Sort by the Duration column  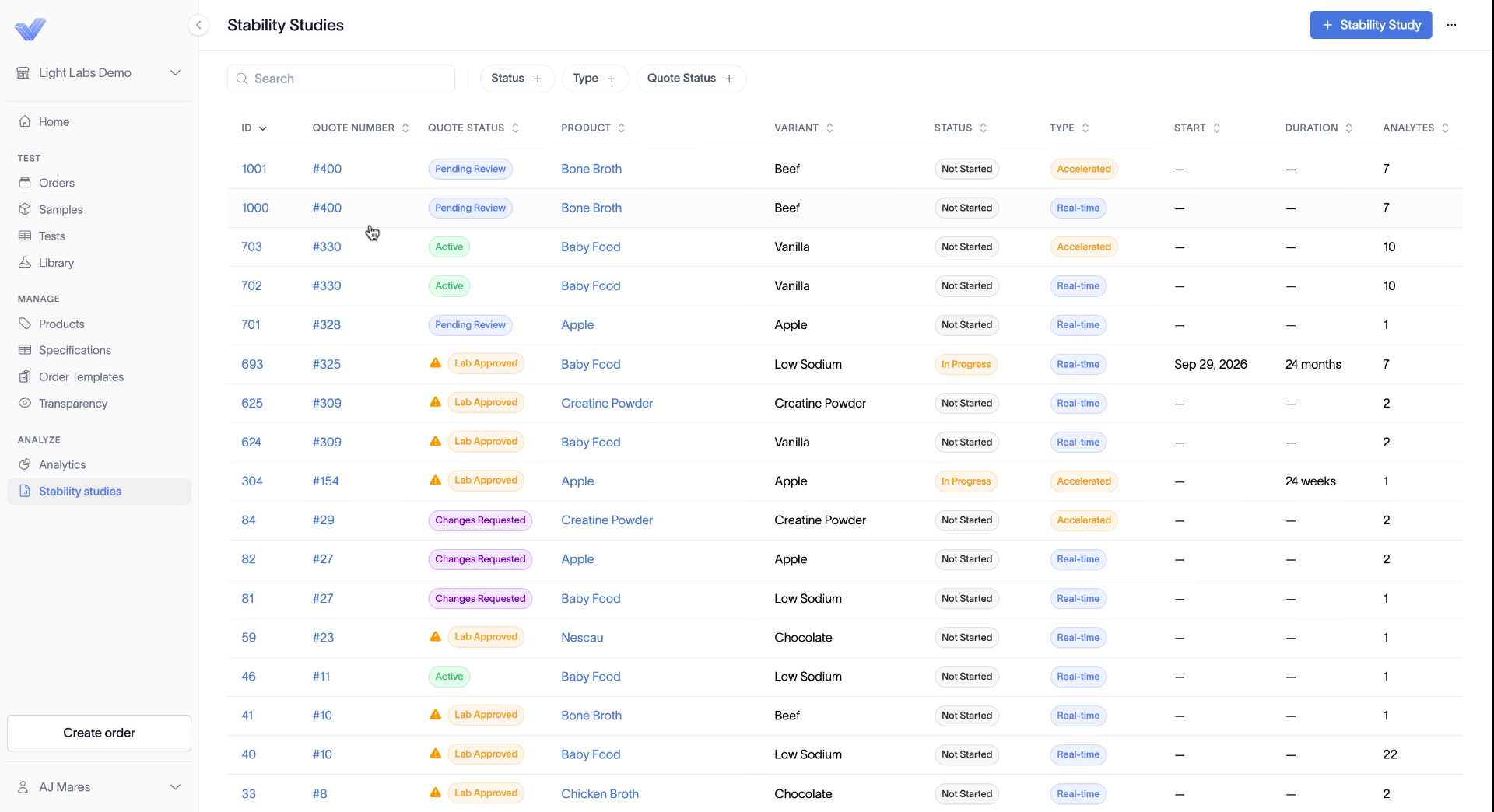(1319, 128)
